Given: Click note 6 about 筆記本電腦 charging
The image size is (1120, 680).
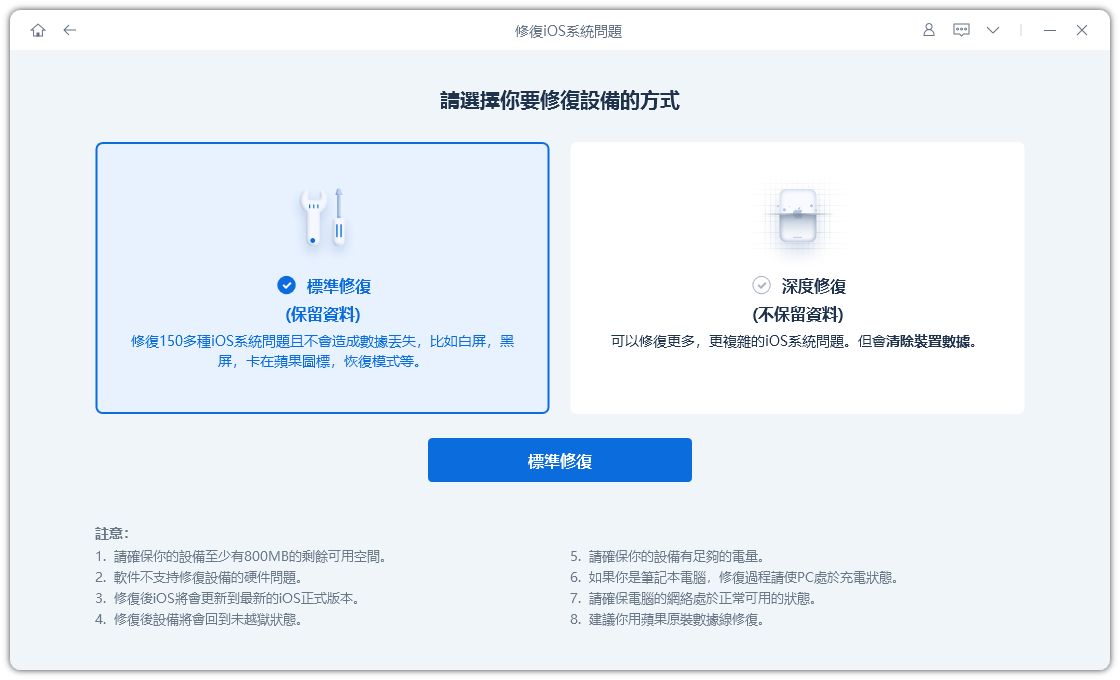Looking at the screenshot, I should click(x=734, y=577).
